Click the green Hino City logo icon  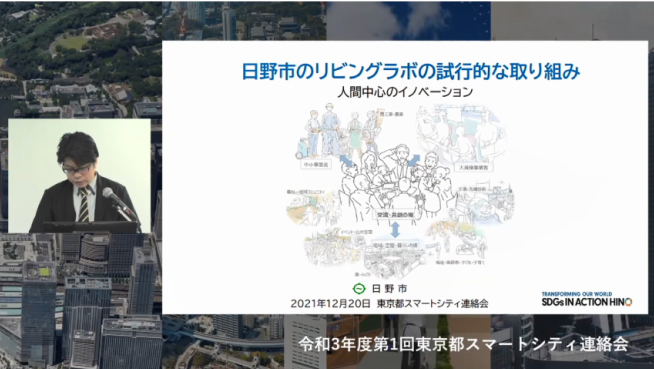point(359,289)
